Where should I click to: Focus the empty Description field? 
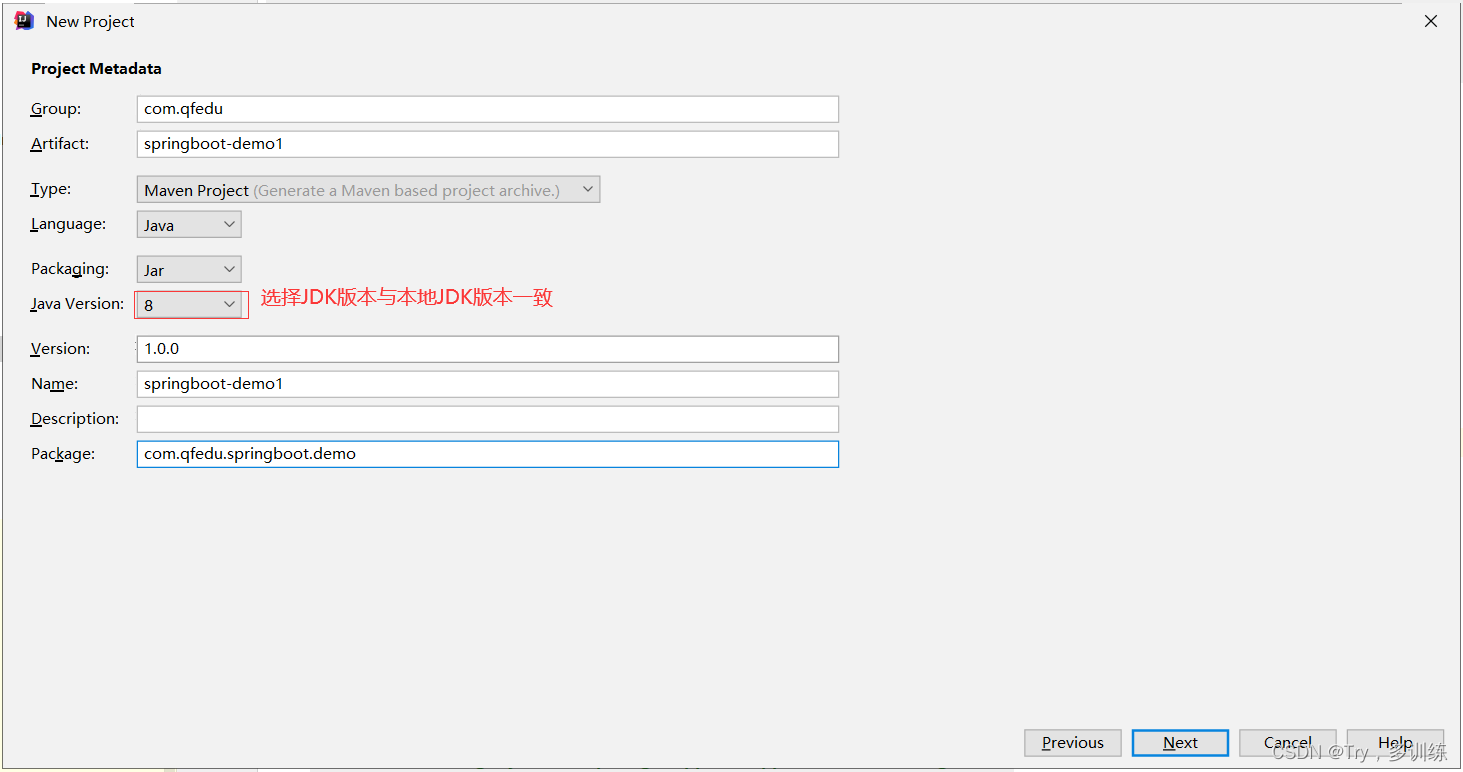488,419
